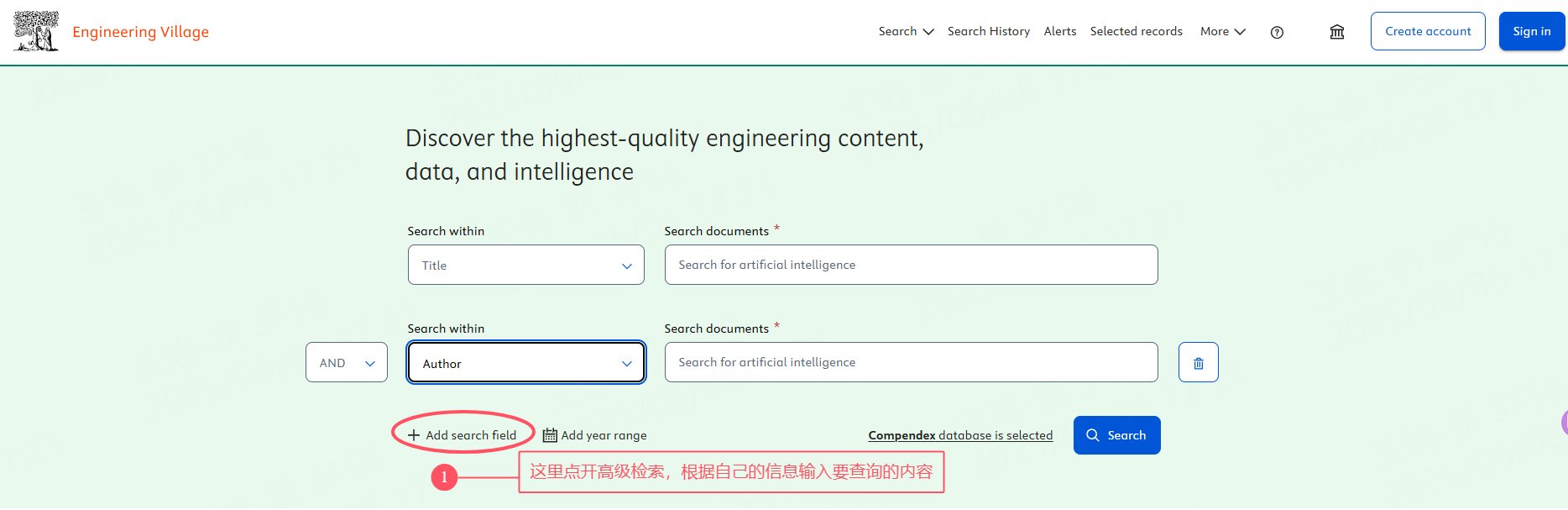Open the Title search-within dropdown

(x=526, y=265)
